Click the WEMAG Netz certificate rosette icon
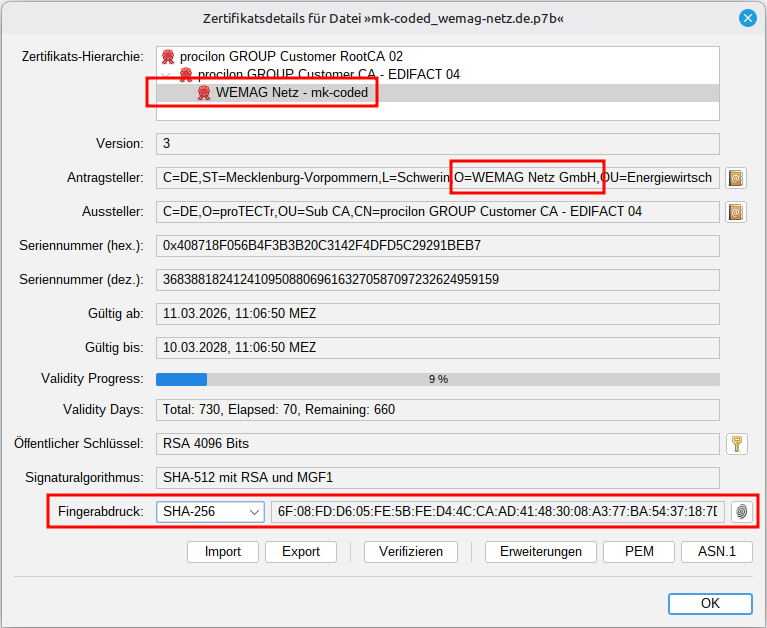The image size is (767, 628). [x=204, y=92]
